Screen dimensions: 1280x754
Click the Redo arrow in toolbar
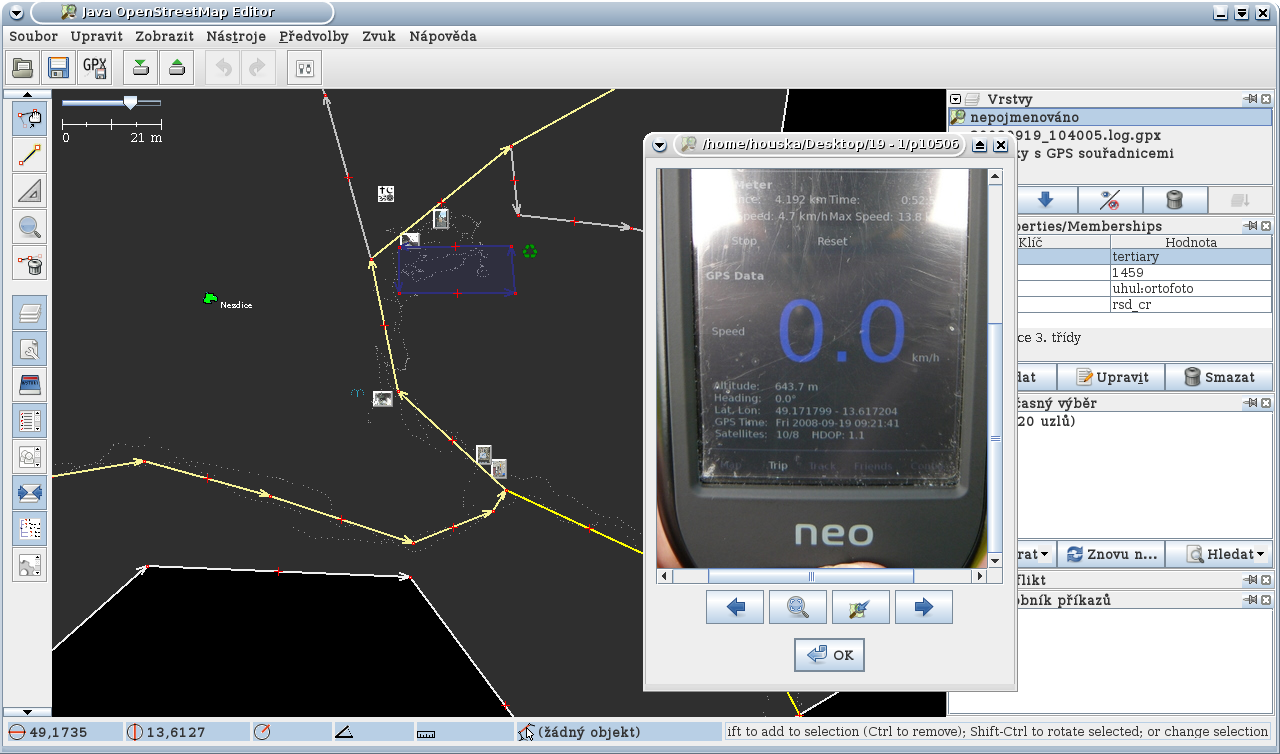(x=257, y=68)
